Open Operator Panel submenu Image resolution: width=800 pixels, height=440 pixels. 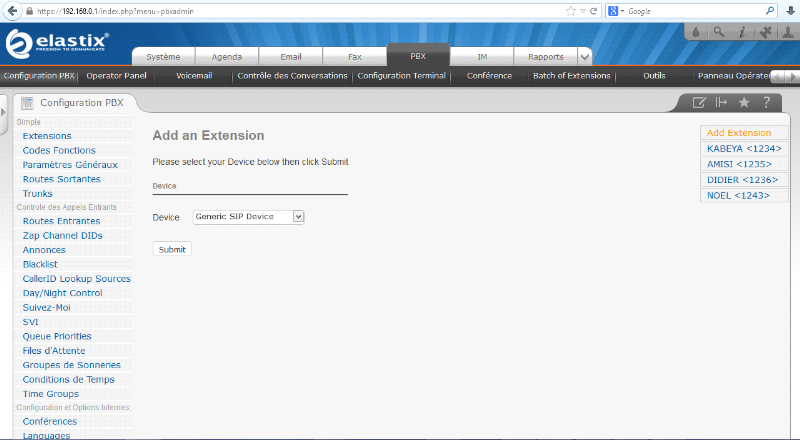coord(116,76)
